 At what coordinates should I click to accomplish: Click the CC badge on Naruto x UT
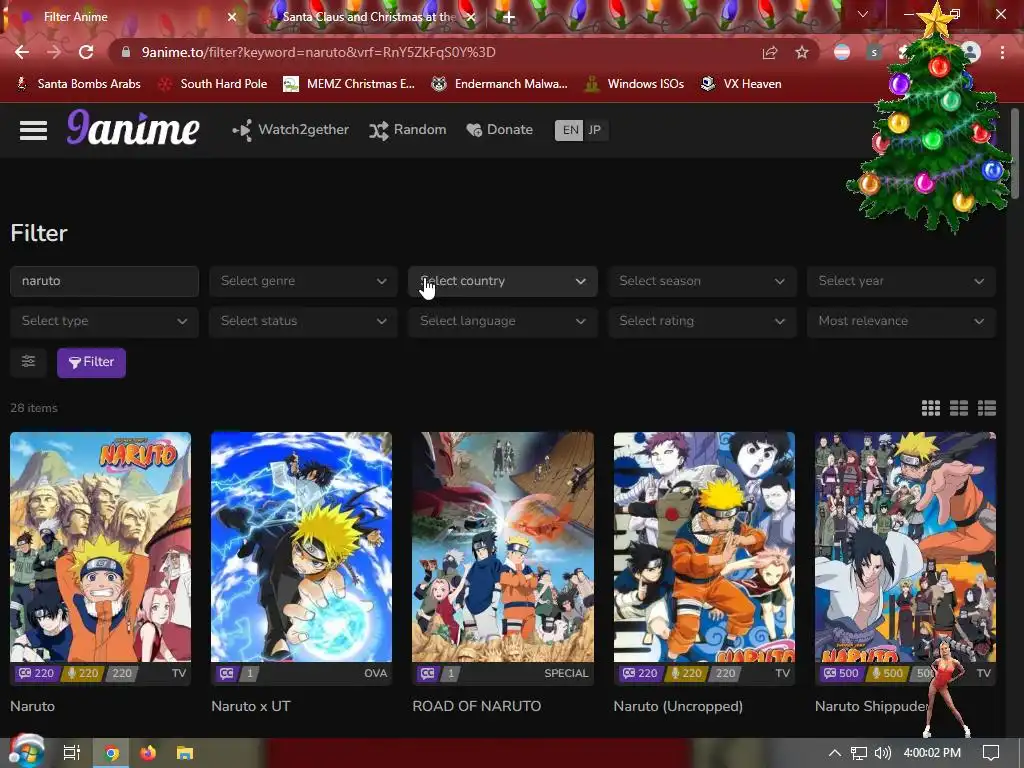click(227, 673)
